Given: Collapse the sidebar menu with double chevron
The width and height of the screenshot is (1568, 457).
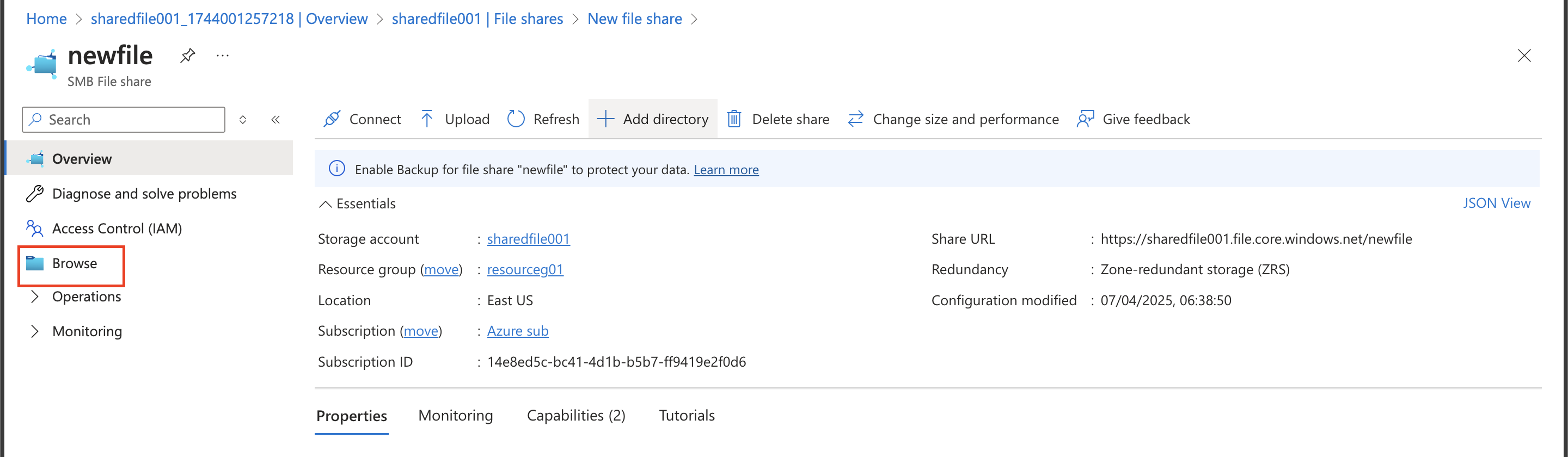Looking at the screenshot, I should 275,119.
